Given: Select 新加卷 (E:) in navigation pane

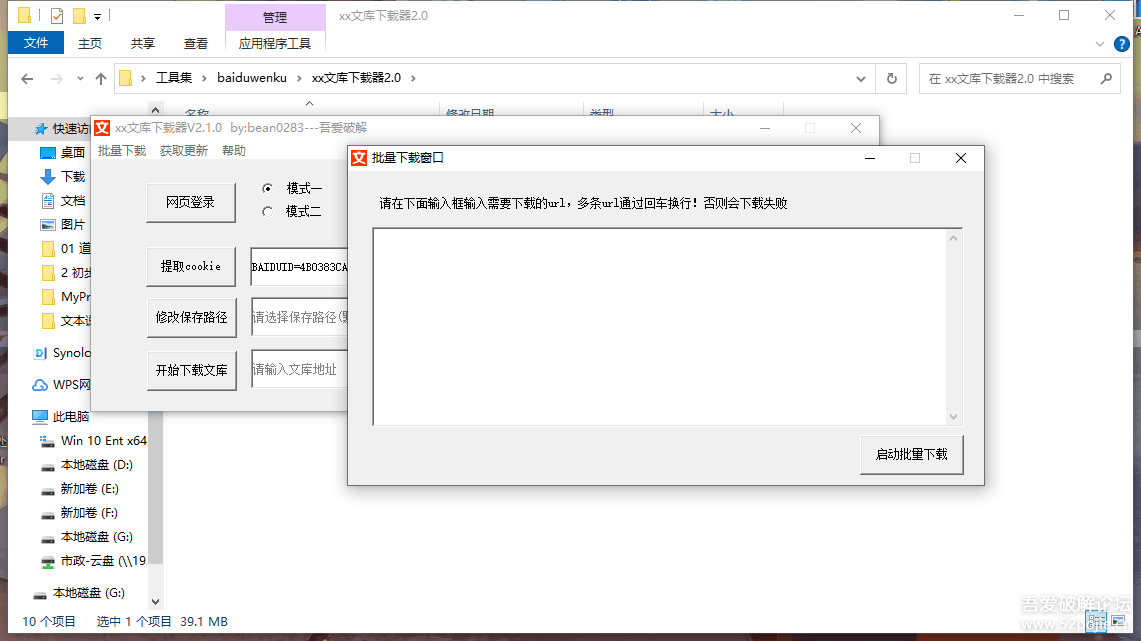Looking at the screenshot, I should tap(90, 488).
